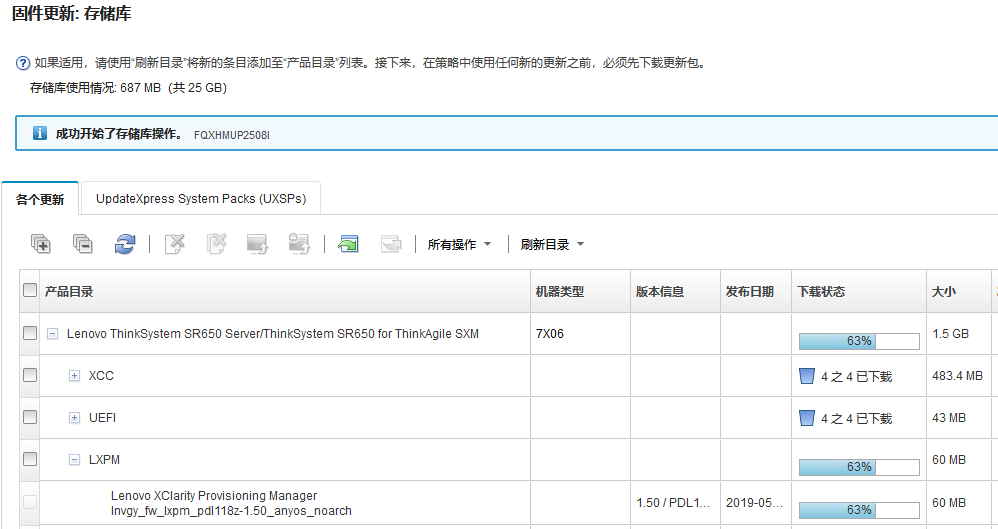Check the Lenovo XClarity Provisioning Manager row checkbox

point(30,502)
